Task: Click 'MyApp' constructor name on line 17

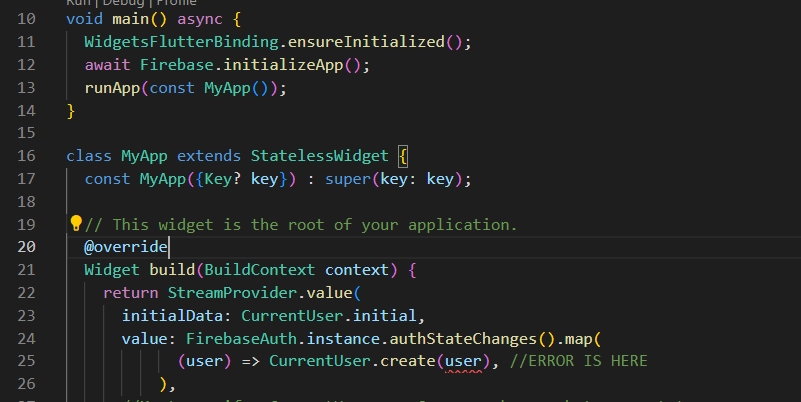Action: pos(163,179)
